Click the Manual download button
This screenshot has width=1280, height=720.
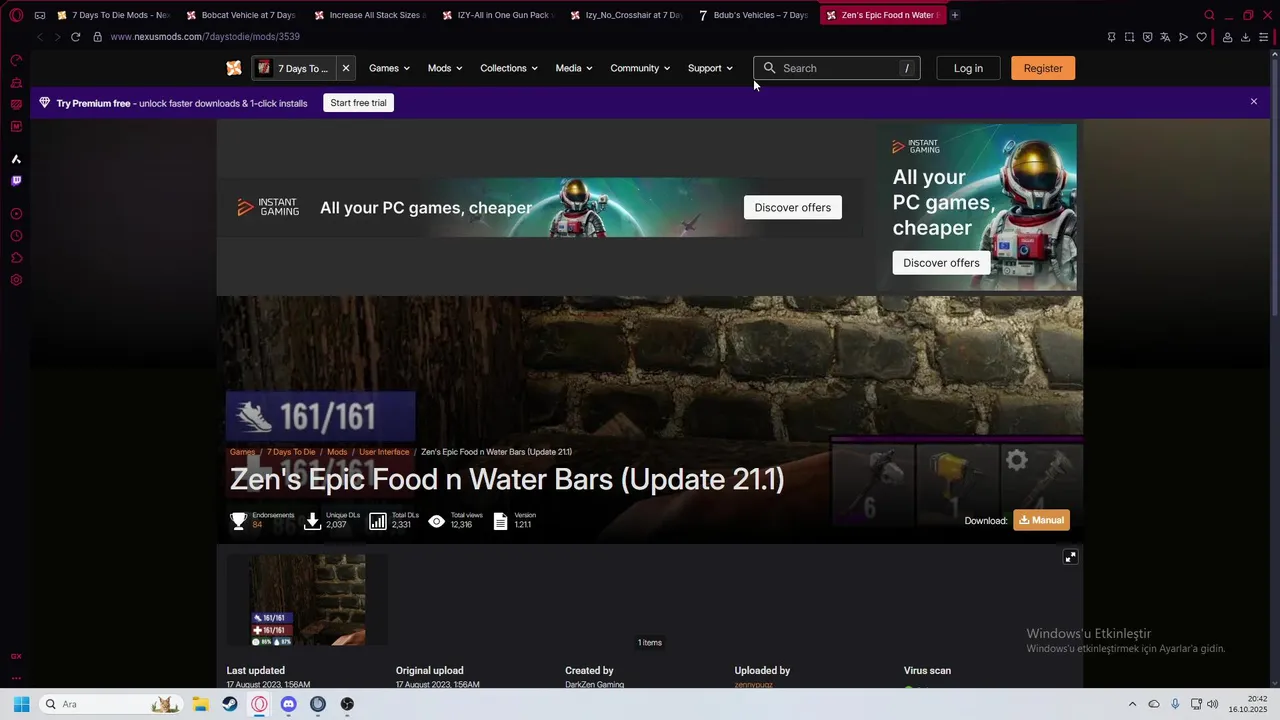click(x=1041, y=520)
